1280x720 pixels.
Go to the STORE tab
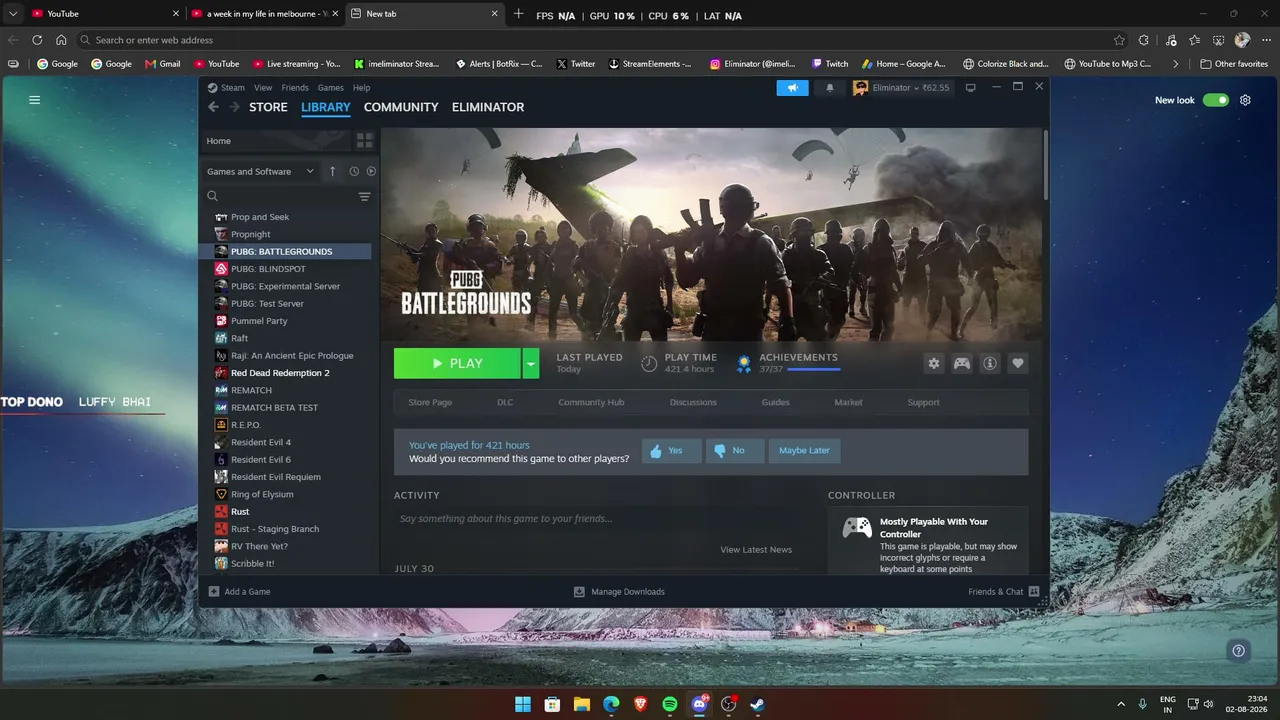(268, 107)
